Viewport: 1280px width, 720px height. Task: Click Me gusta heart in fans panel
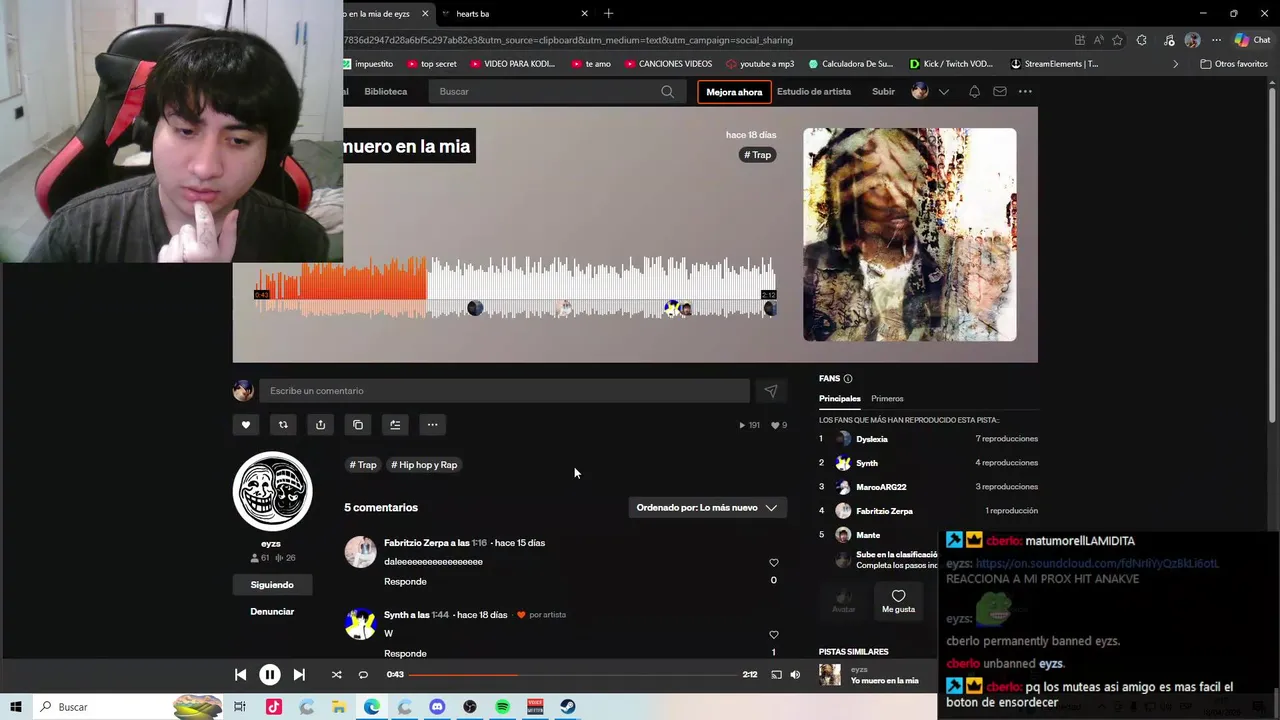[898, 601]
